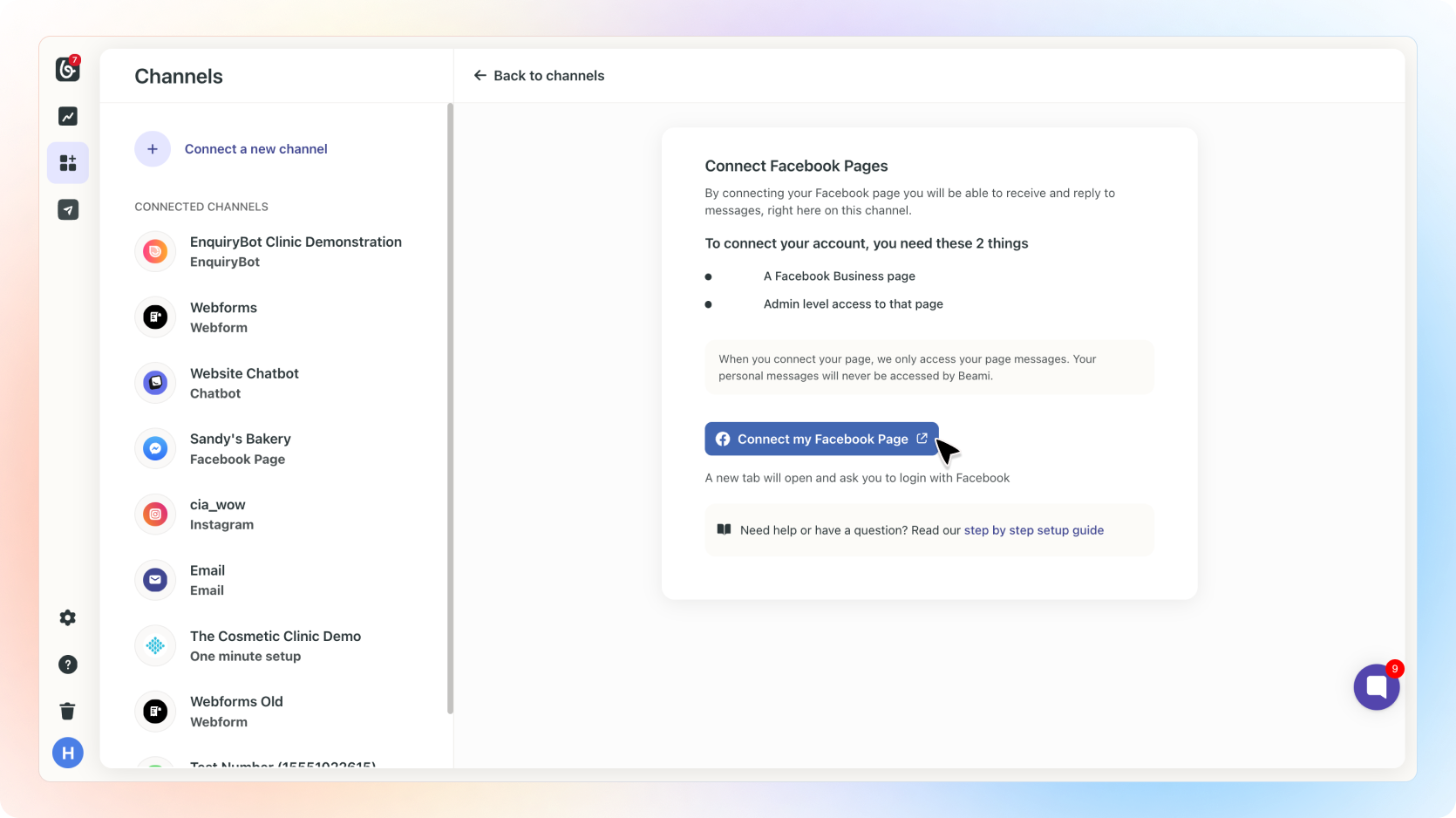Select the channels grid icon in sidebar
The image size is (1456, 818).
click(68, 163)
